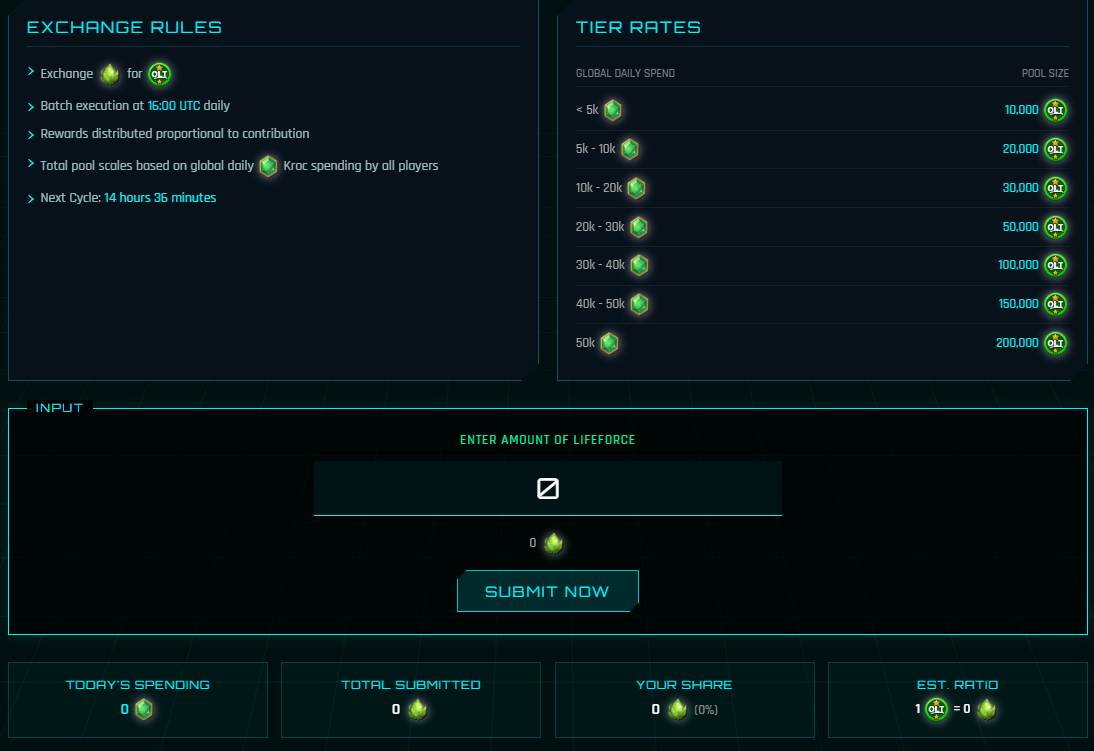The width and height of the screenshot is (1094, 751).
Task: Focus the Lifeforce amount input field
Action: [547, 488]
